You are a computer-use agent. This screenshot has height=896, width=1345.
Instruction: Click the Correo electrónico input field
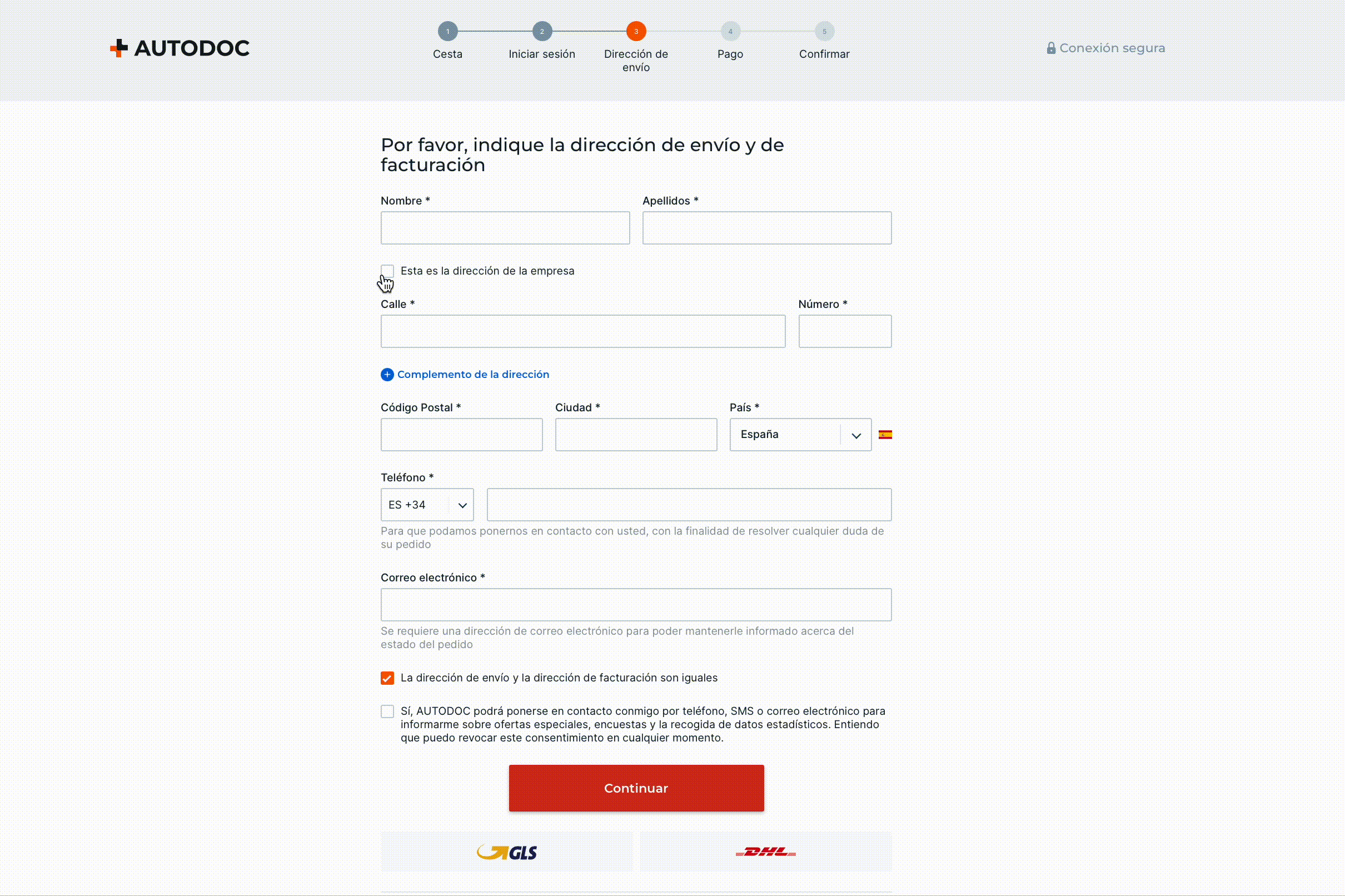click(x=636, y=605)
